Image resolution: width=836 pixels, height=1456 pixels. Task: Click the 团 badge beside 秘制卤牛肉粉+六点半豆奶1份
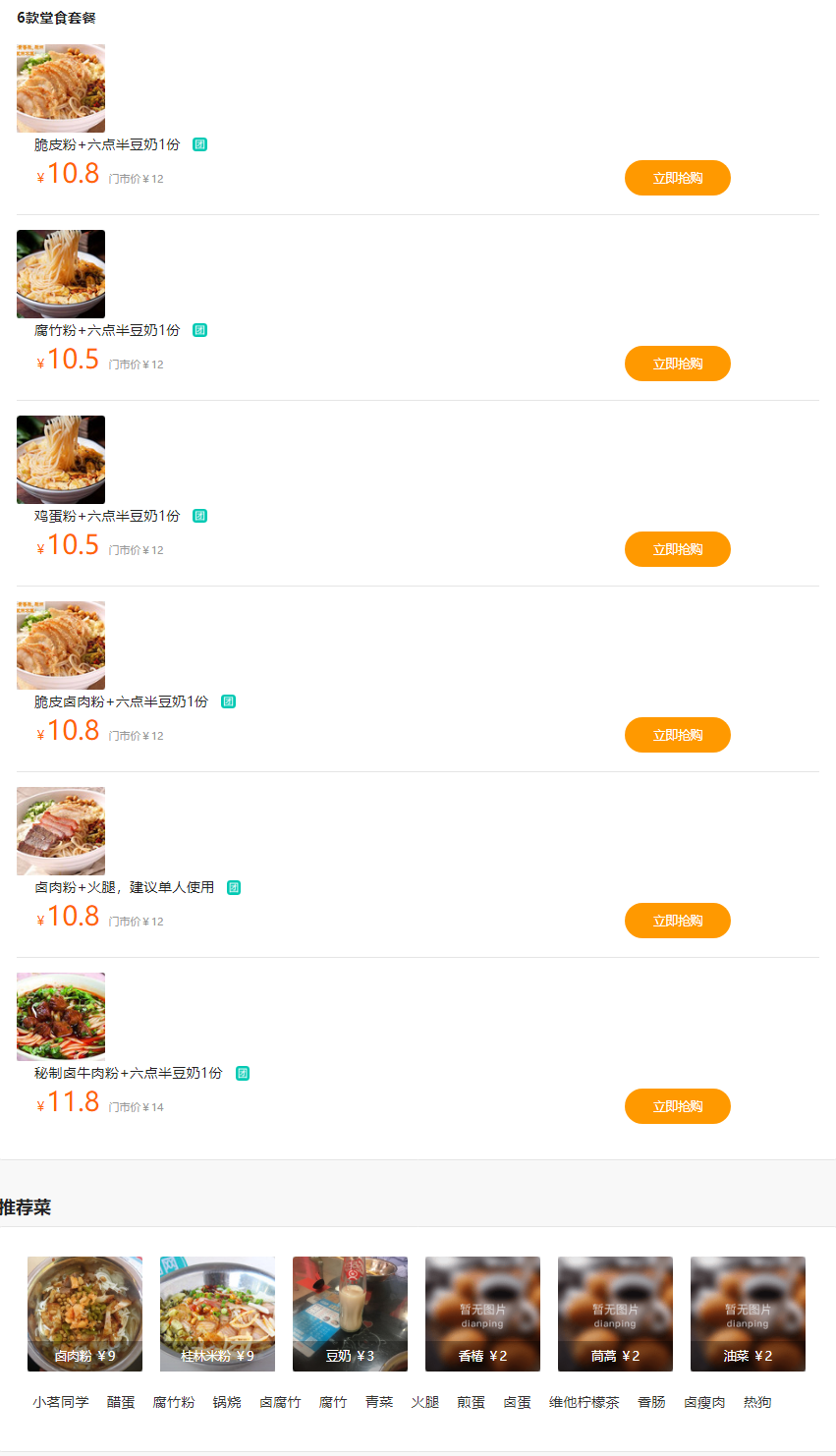[243, 1073]
